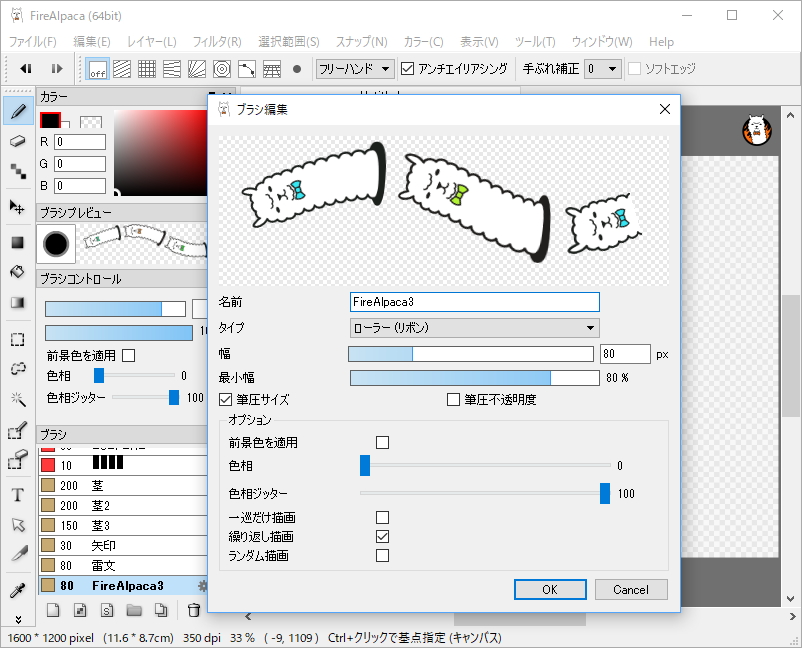Select the Operation arrow tool

[x=18, y=525]
